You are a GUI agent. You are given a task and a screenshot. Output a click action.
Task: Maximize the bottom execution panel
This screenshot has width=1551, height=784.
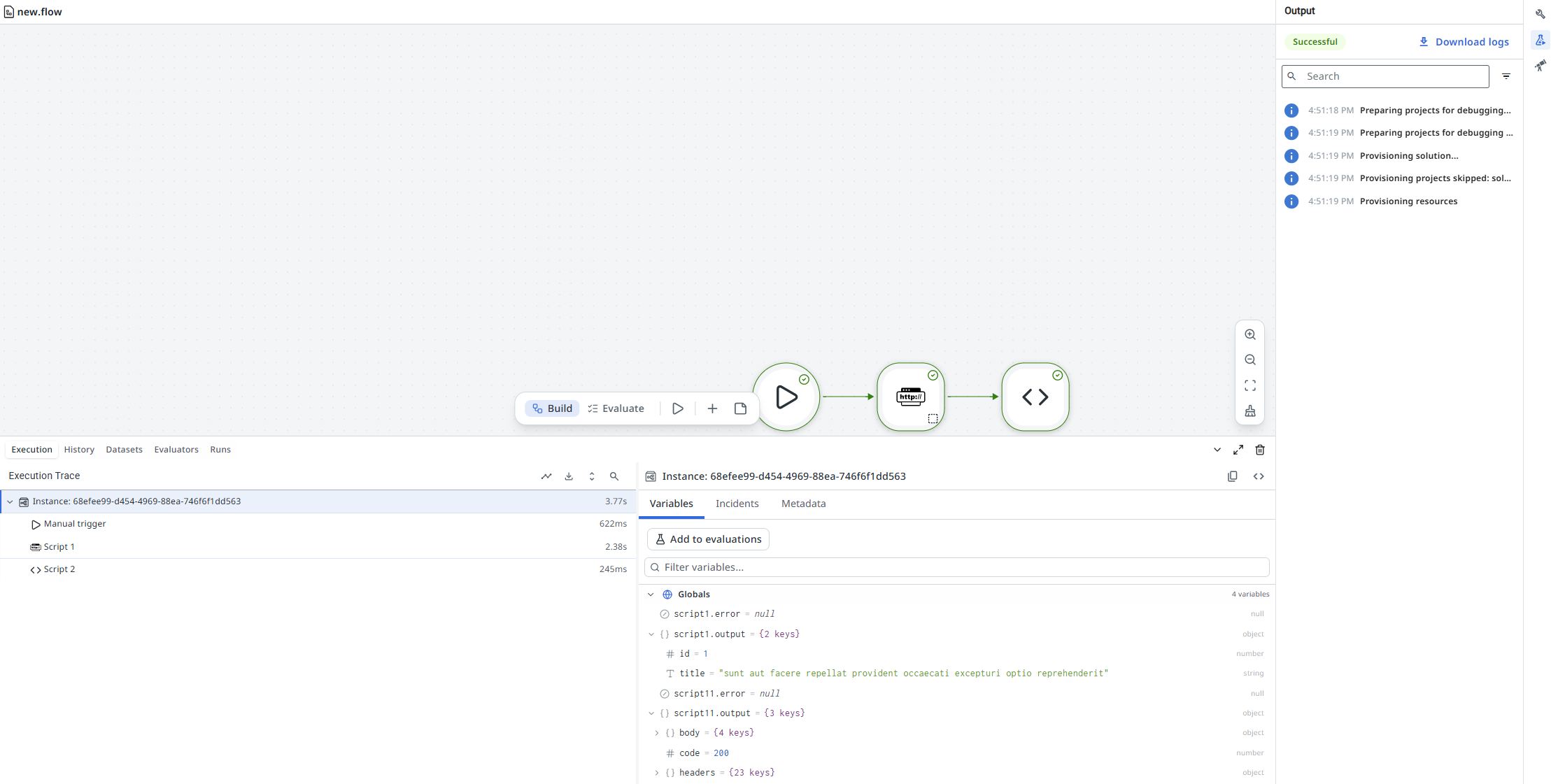(x=1238, y=450)
